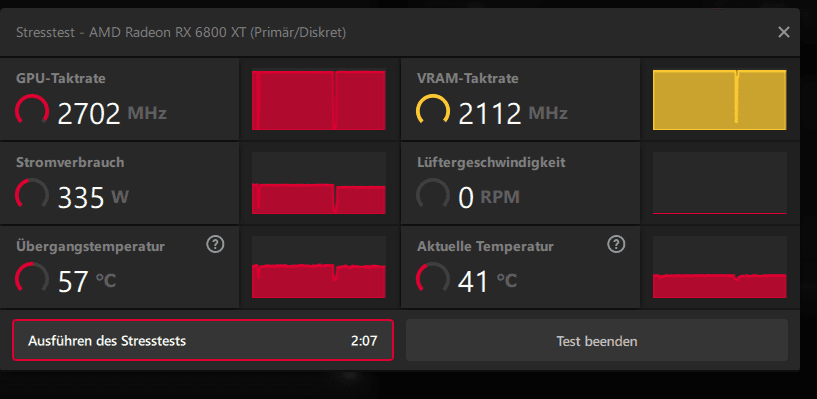Viewport: 817px width, 399px height.
Task: Click the elapsed time 2:07
Action: (x=364, y=341)
